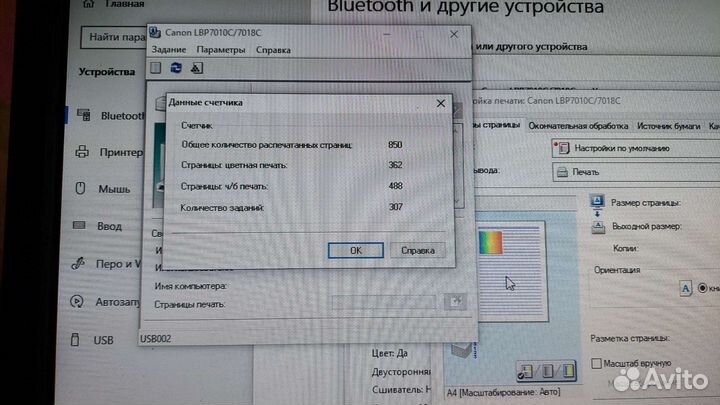Open Мышь section in Settings sidebar
Image resolution: width=720 pixels, height=405 pixels.
tap(103, 189)
